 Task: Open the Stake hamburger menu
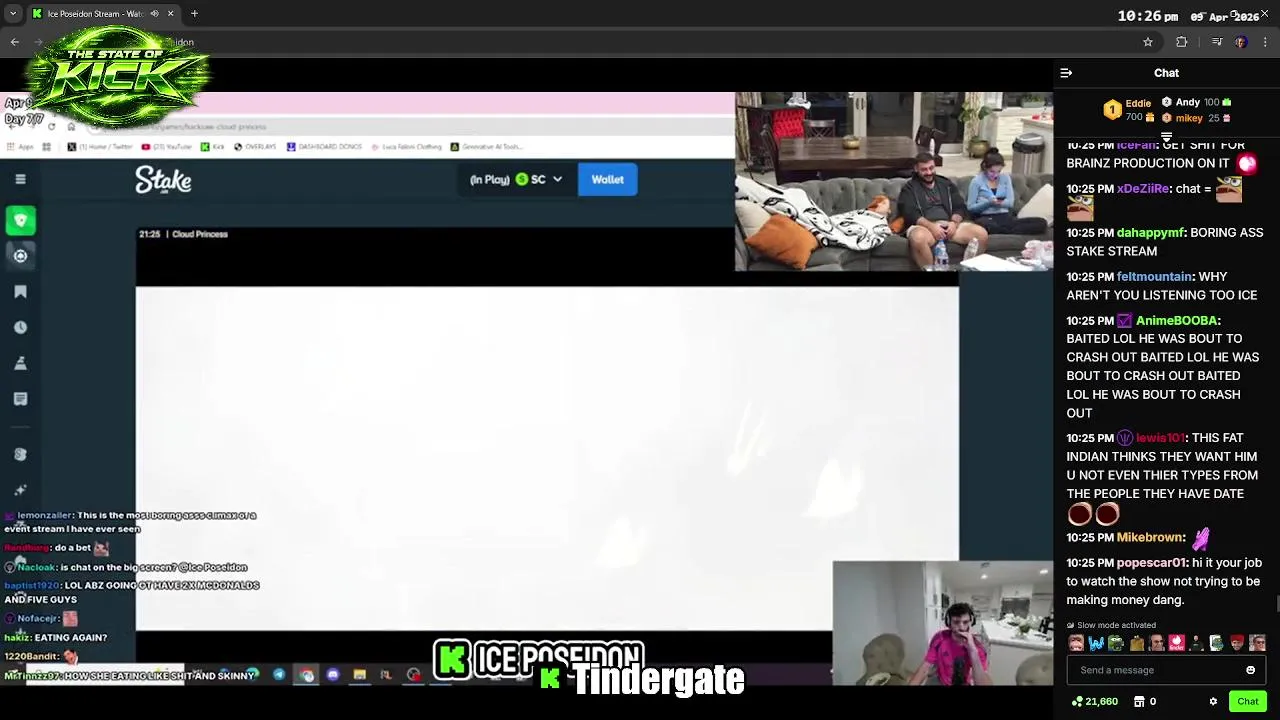(x=20, y=179)
